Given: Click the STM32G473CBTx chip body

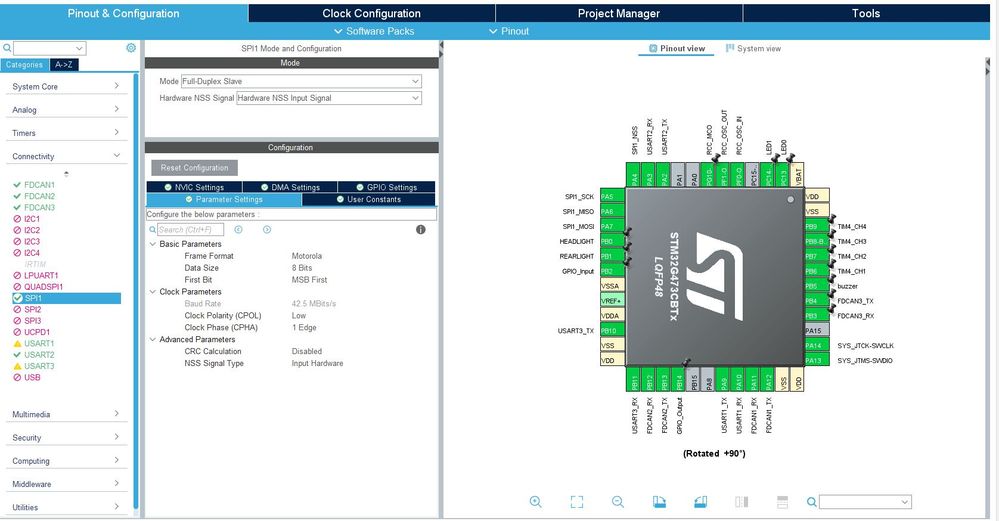Looking at the screenshot, I should (714, 277).
